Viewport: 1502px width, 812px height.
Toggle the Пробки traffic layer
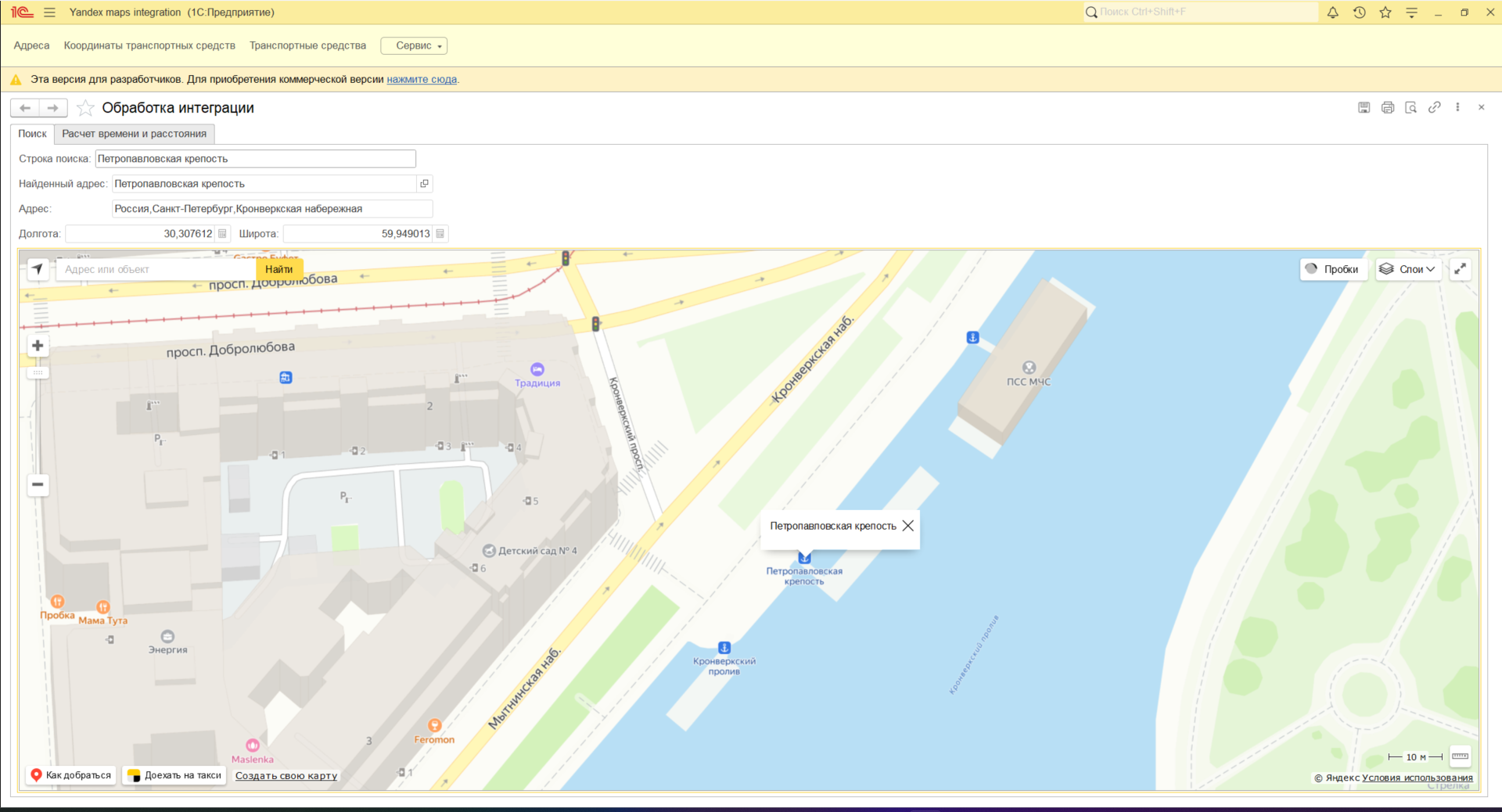[x=1333, y=269]
